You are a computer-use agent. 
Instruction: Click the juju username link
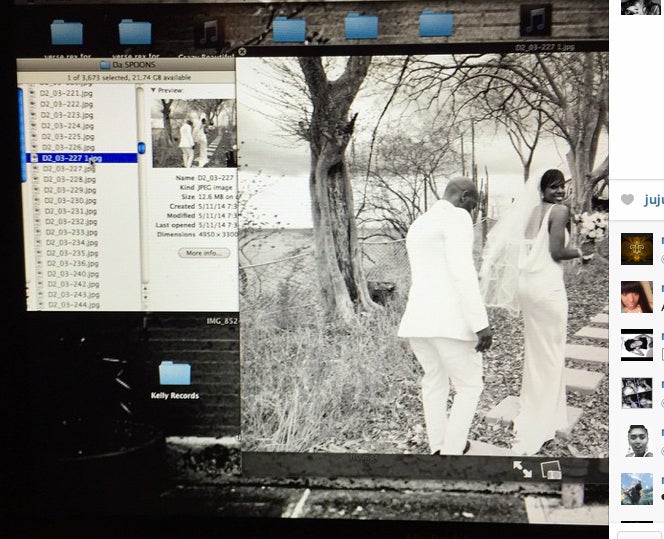pyautogui.click(x=652, y=199)
